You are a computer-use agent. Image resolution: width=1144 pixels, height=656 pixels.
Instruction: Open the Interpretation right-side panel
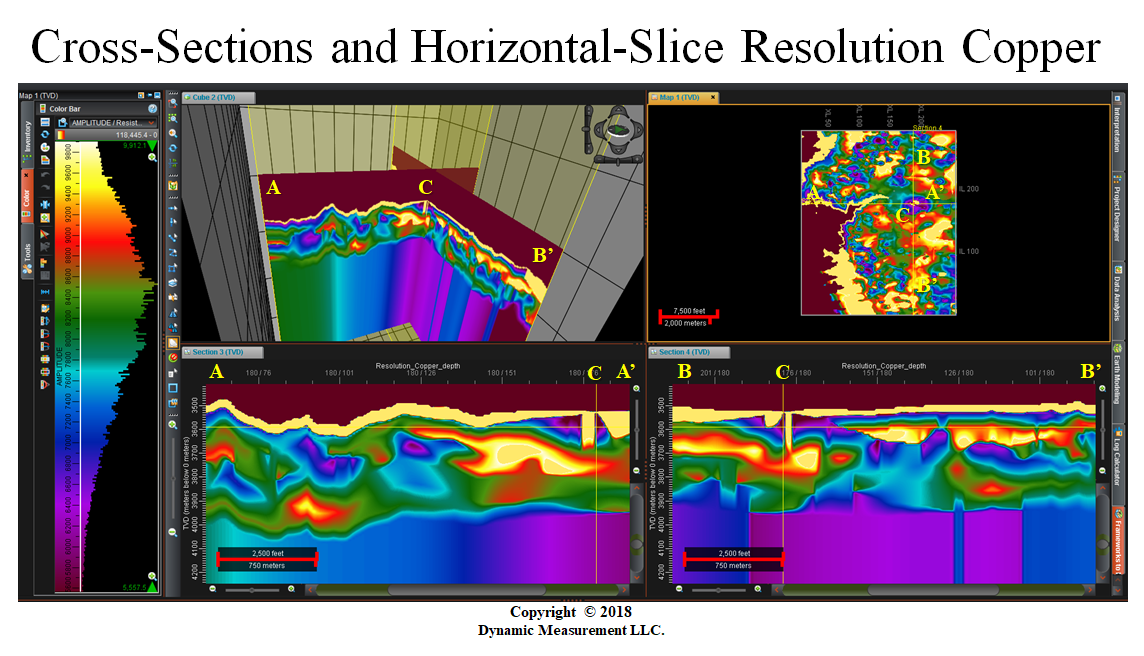click(x=1116, y=130)
